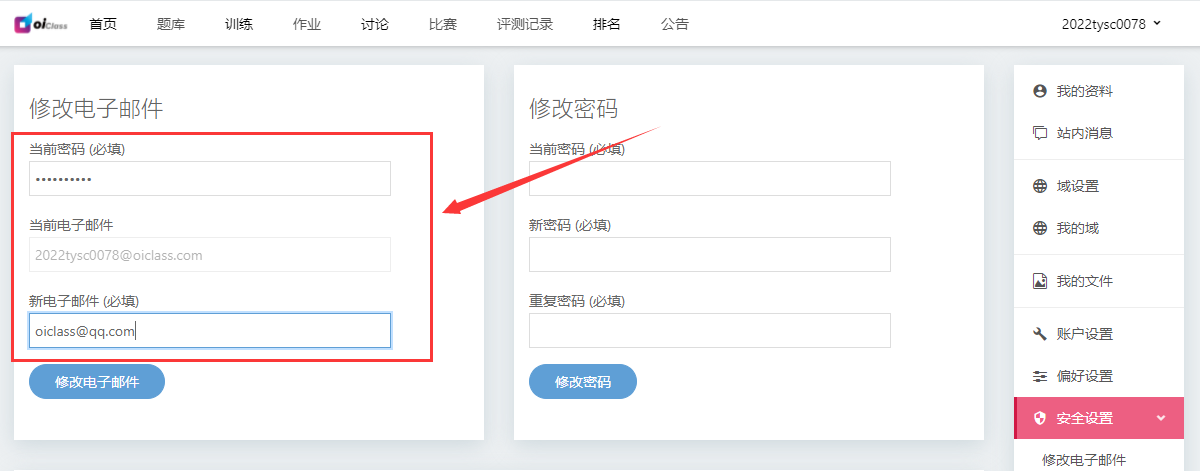Open 评测记录 in the top navigation

click(525, 24)
